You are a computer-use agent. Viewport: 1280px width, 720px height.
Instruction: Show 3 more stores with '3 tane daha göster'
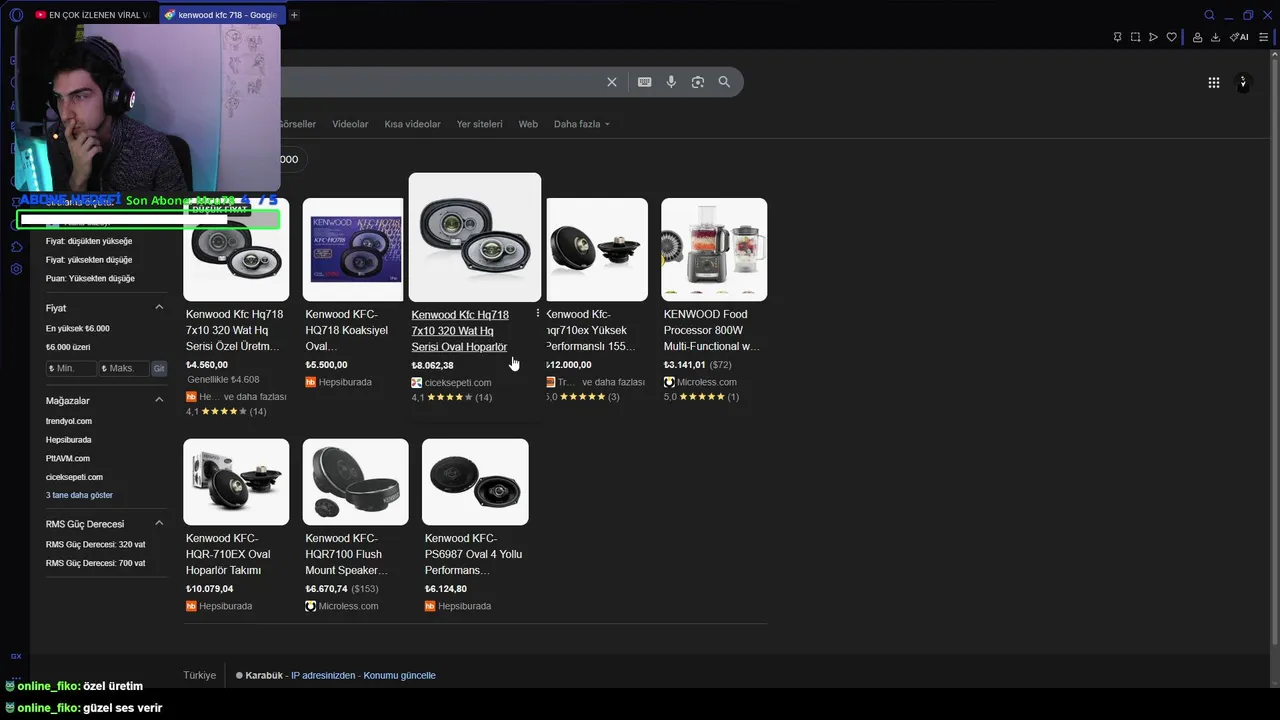point(79,495)
